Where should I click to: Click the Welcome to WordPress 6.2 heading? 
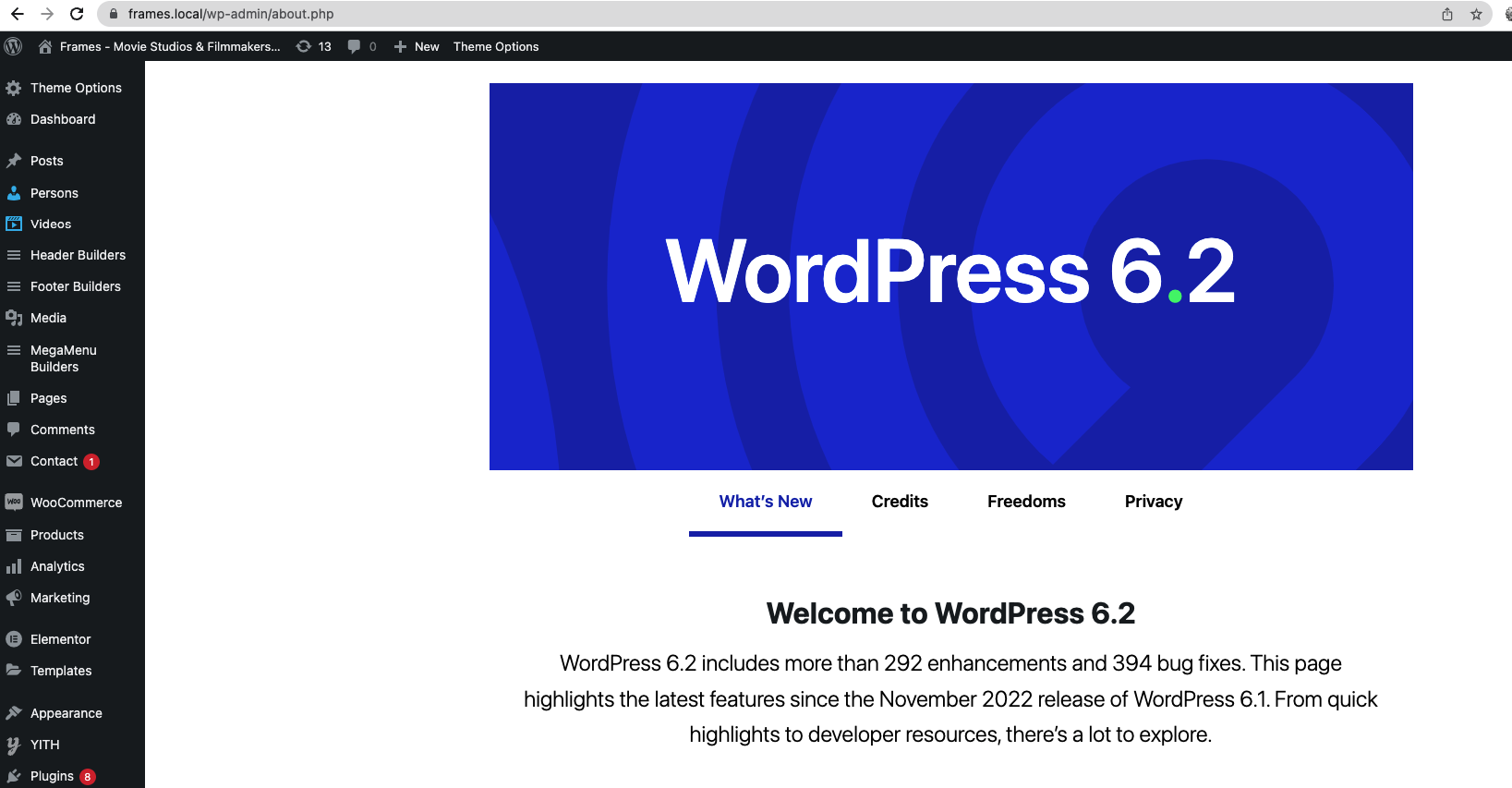(x=950, y=613)
